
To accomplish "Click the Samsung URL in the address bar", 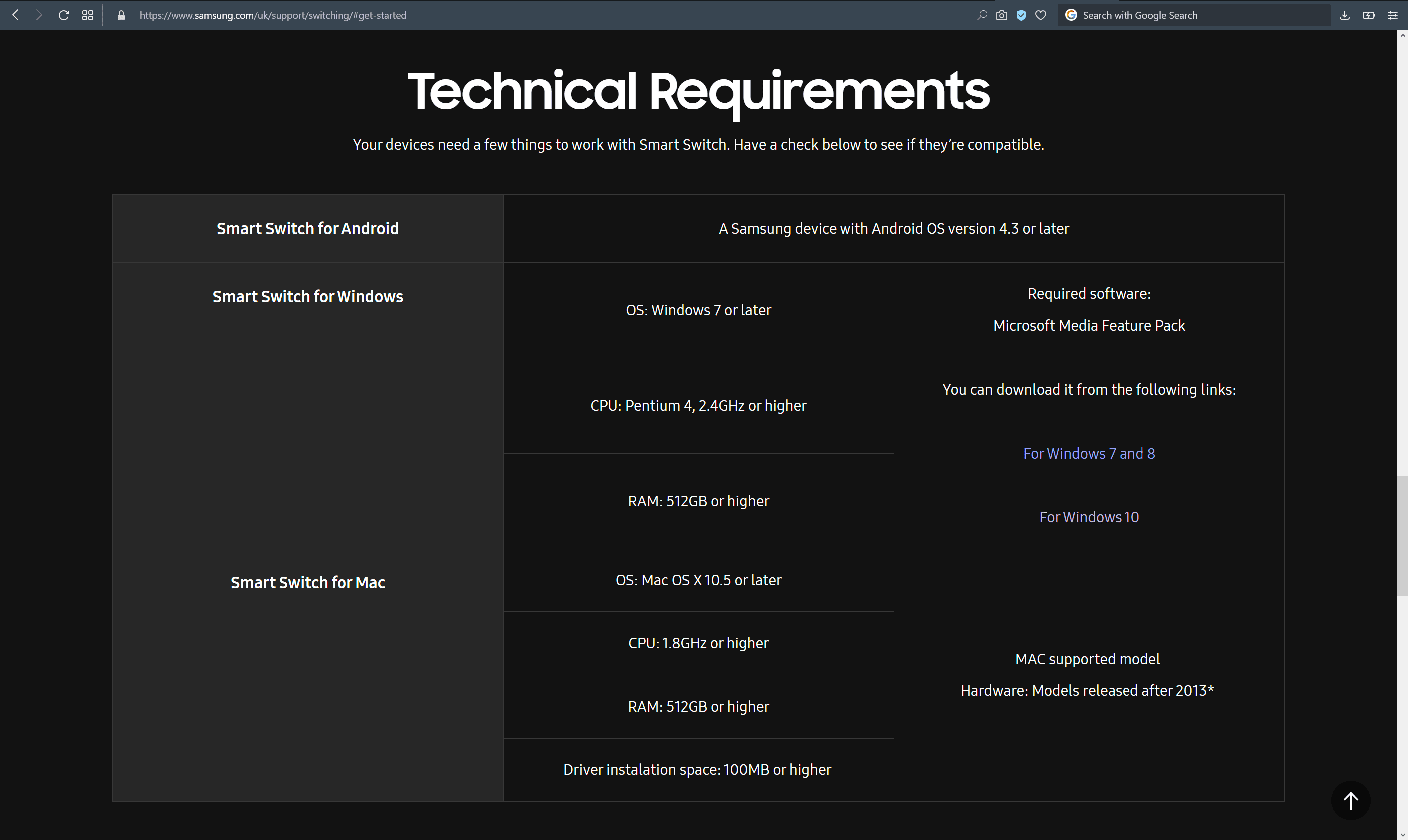I will point(273,15).
